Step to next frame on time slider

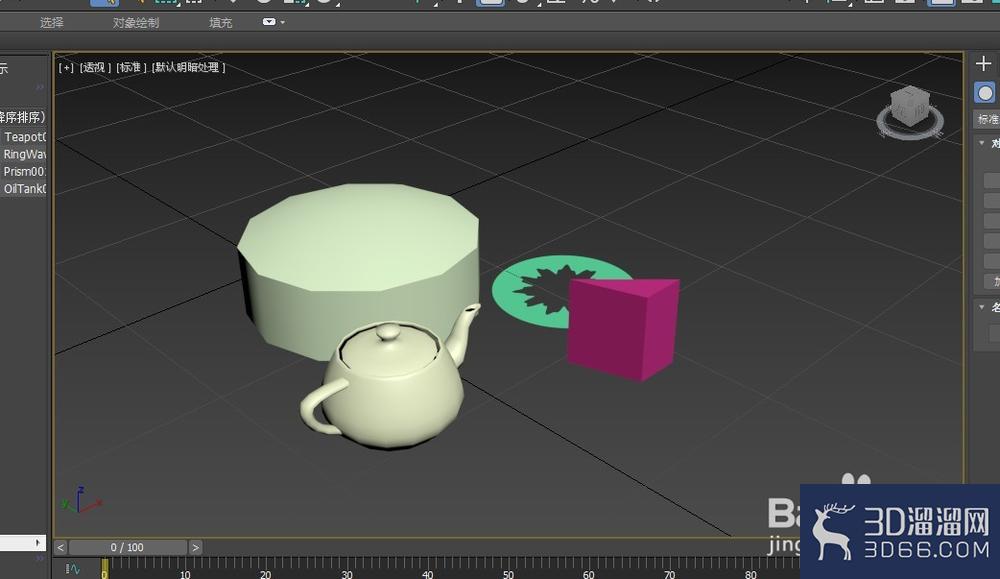195,547
